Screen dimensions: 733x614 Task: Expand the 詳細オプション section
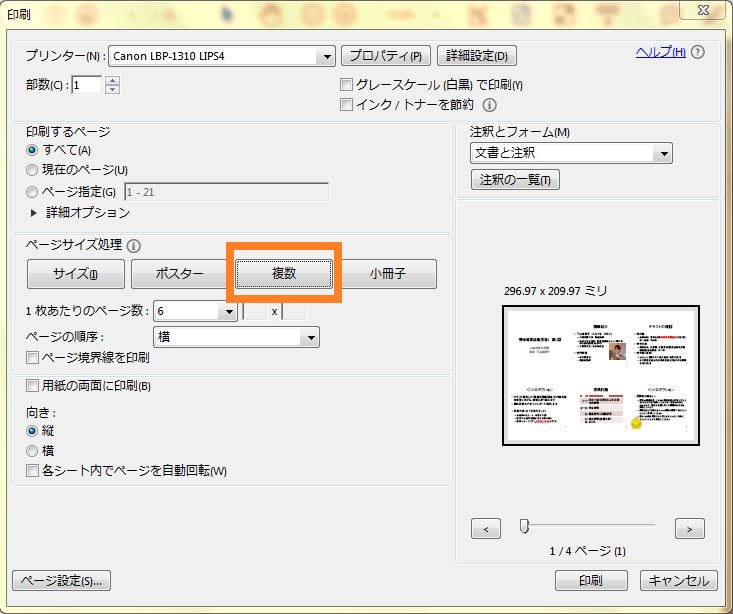(x=33, y=212)
